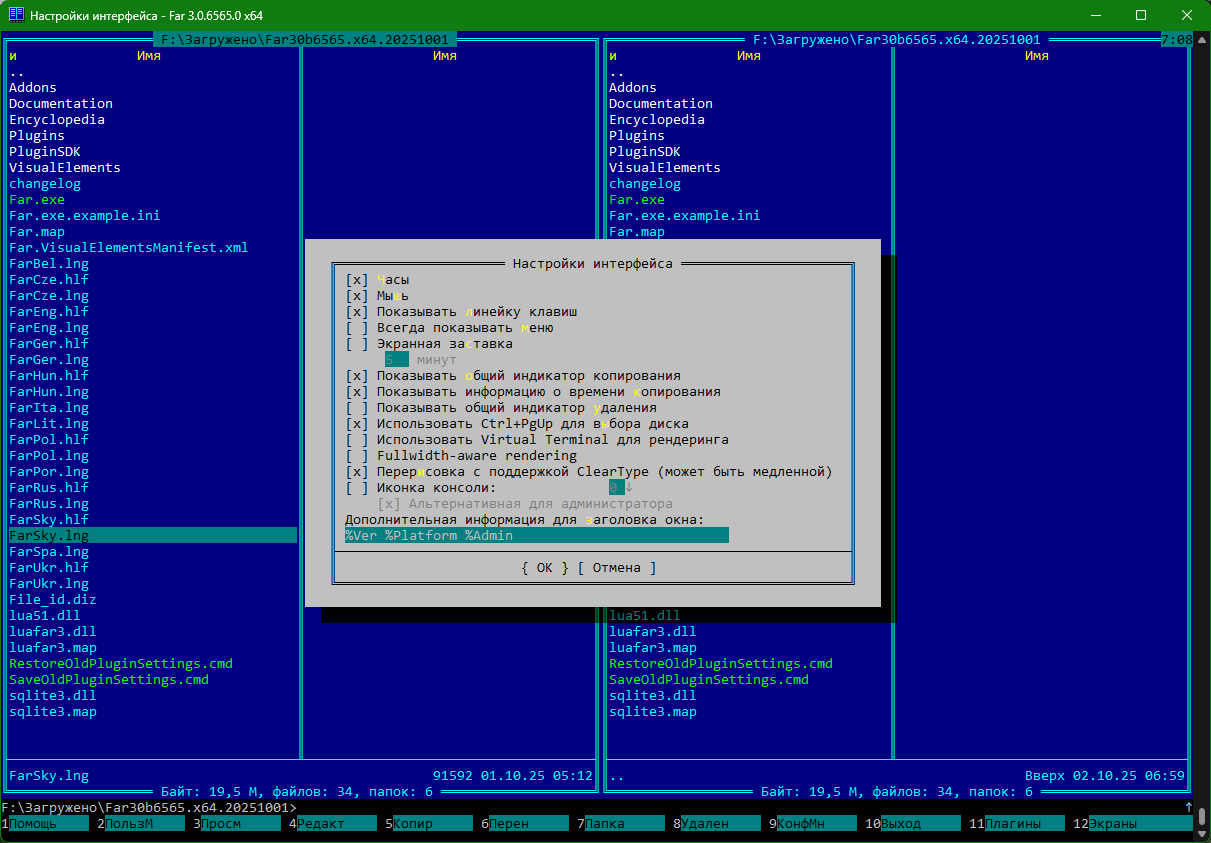Click the command line up arrow
The image size is (1211, 843).
tap(1188, 807)
